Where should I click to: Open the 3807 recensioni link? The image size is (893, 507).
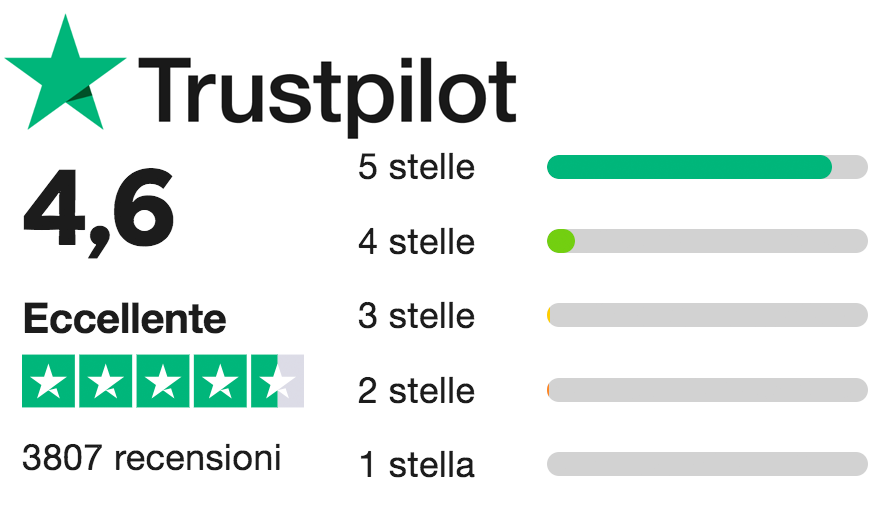[152, 458]
